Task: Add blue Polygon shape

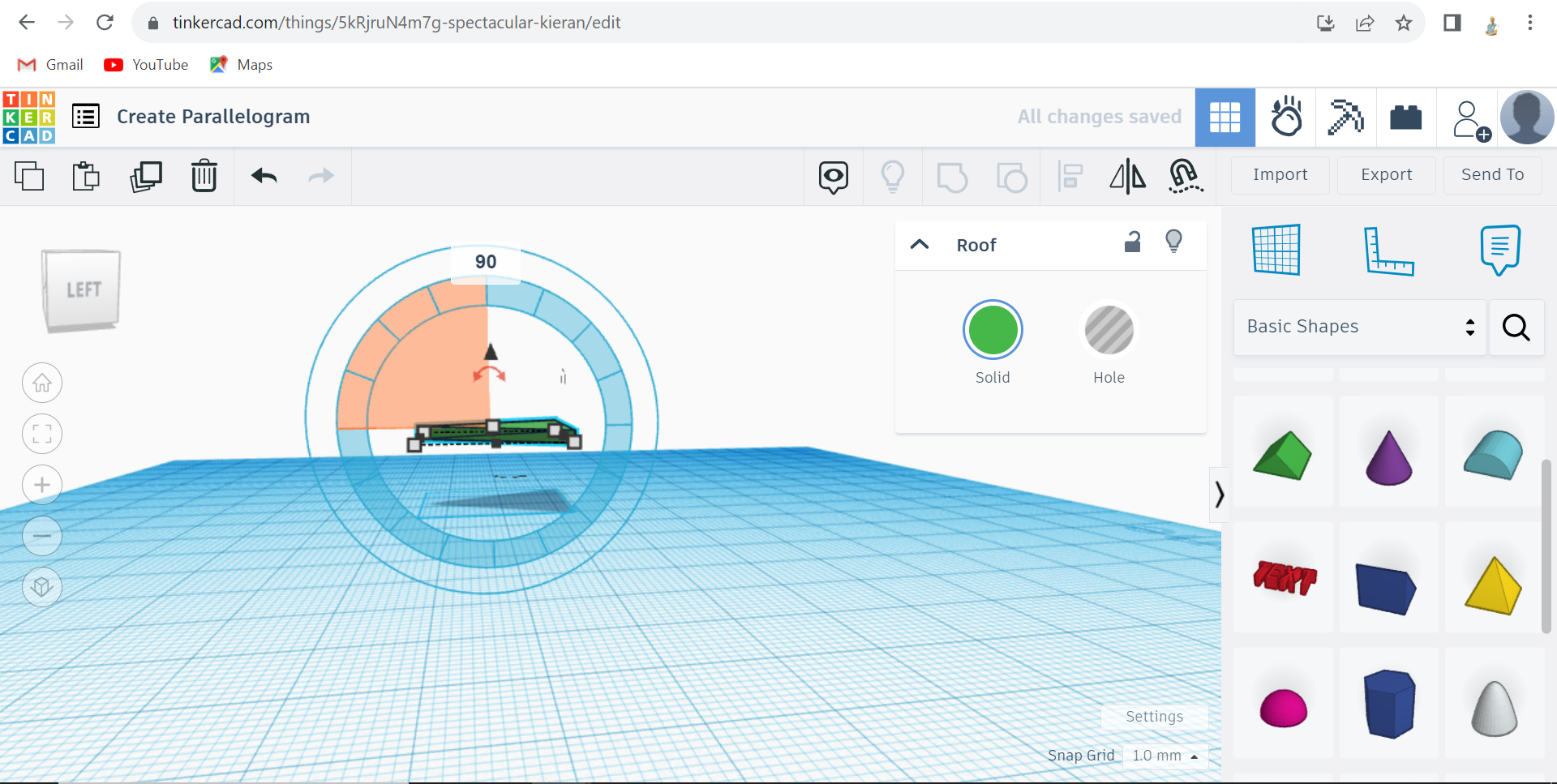Action: (1388, 704)
